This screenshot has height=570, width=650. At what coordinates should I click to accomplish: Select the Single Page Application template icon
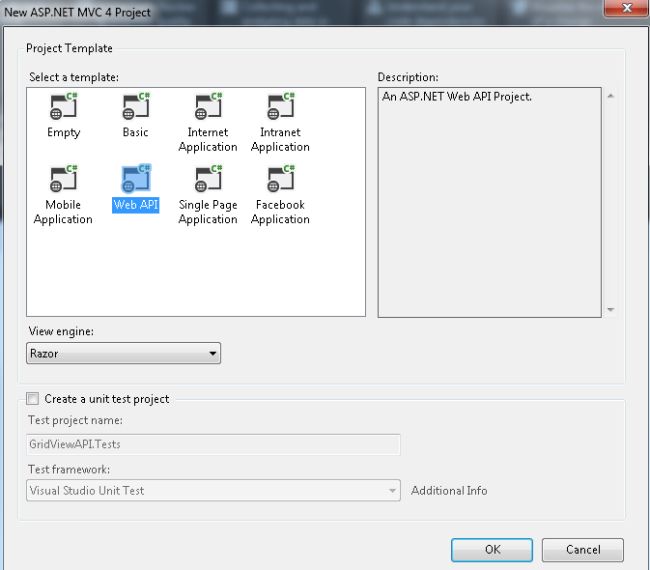click(x=208, y=179)
